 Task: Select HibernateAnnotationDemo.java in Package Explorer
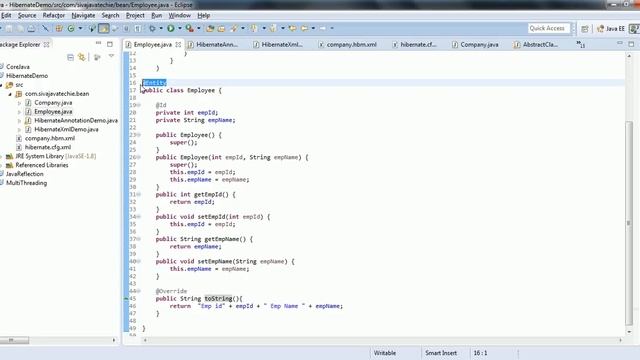(x=76, y=120)
